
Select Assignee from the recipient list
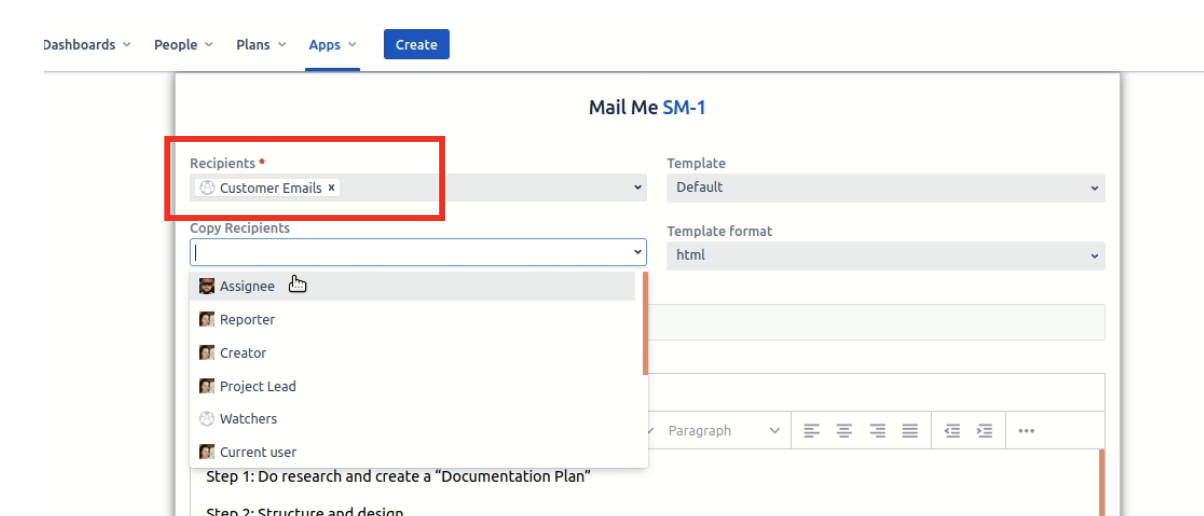247,287
